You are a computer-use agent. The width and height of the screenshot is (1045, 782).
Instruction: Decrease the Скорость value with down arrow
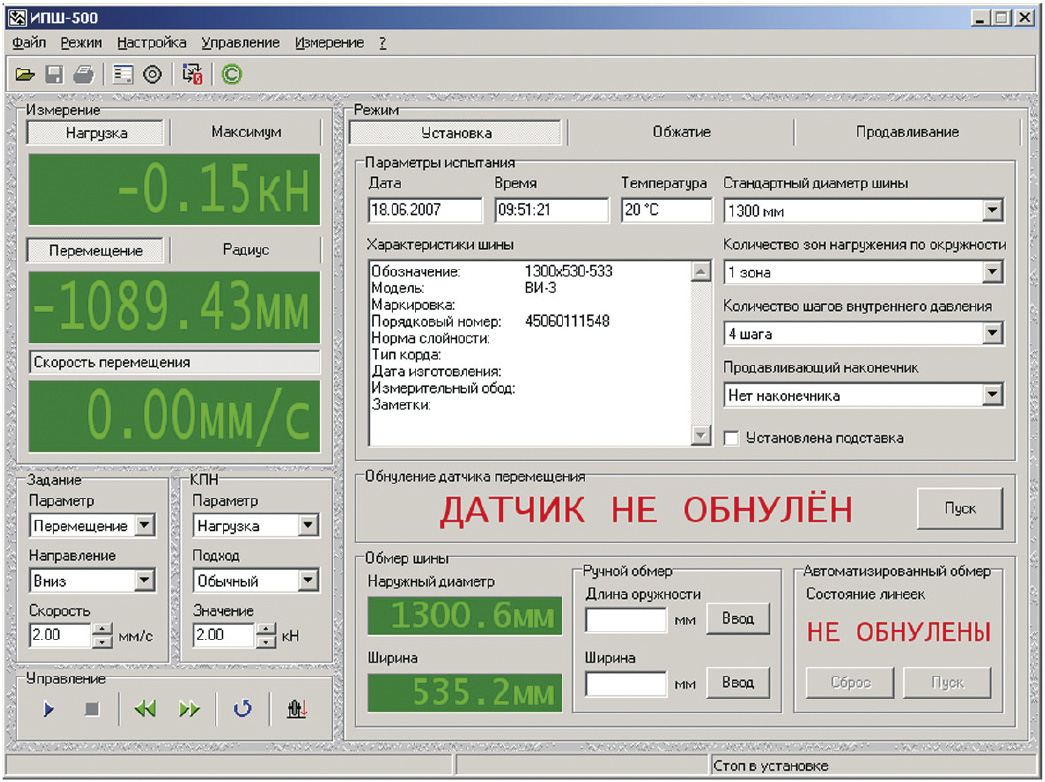click(102, 641)
